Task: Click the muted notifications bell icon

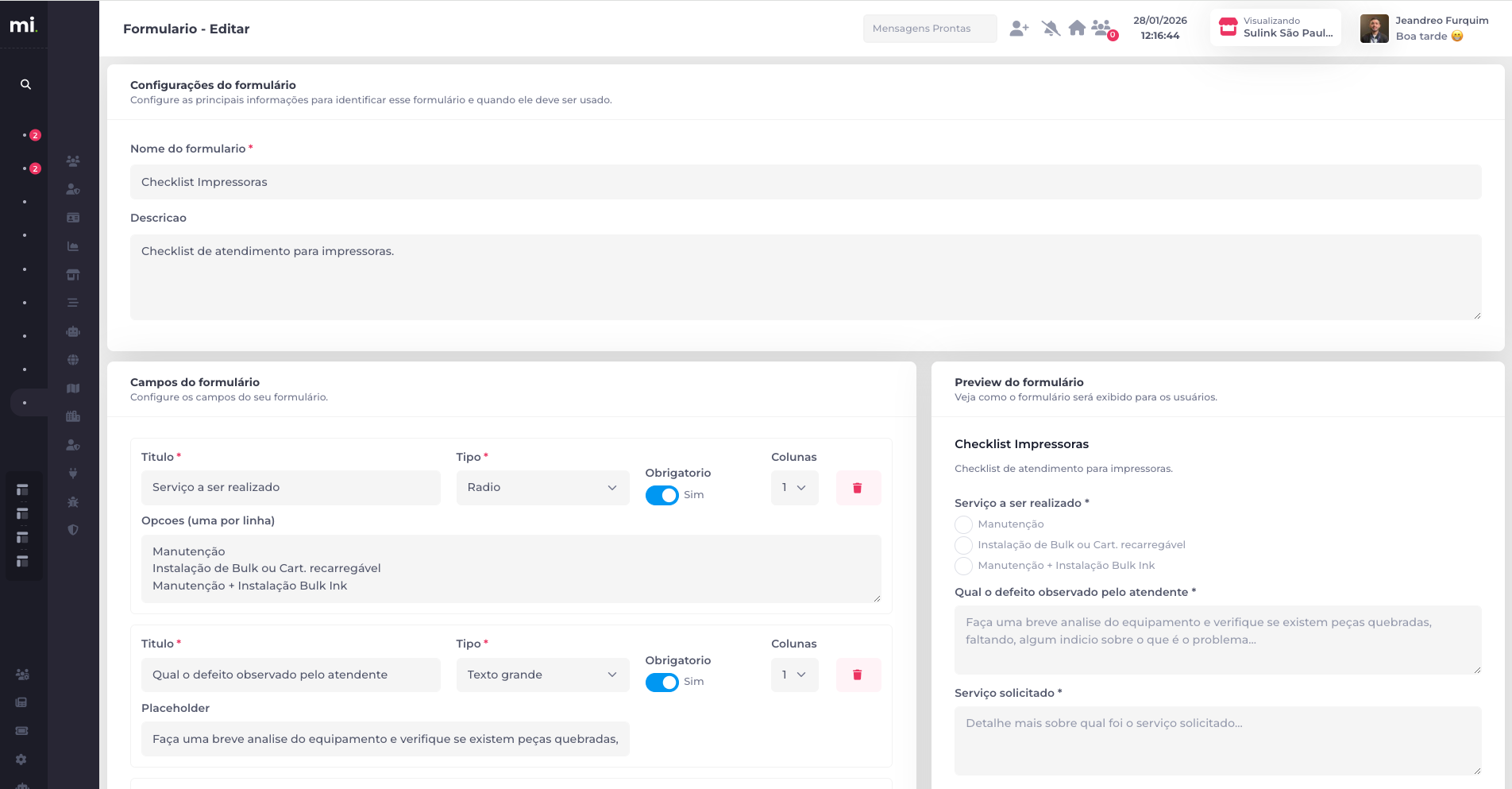Action: click(1051, 29)
